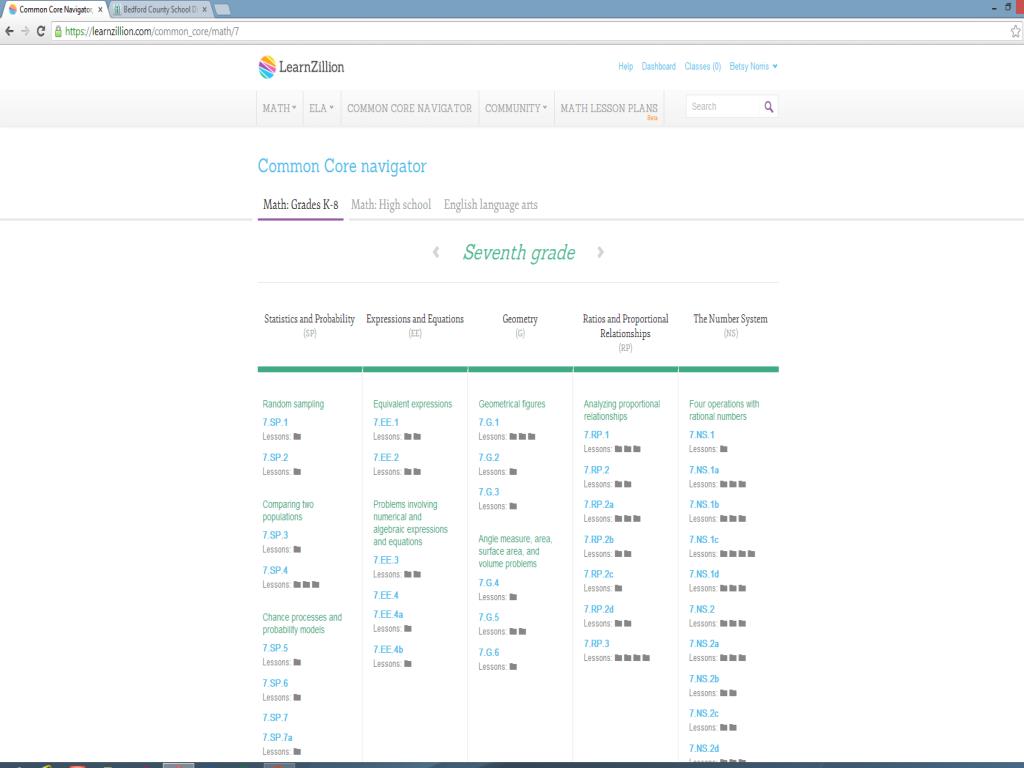This screenshot has width=1024, height=768.
Task: Bookmark page with star icon
Action: pyautogui.click(x=1016, y=31)
